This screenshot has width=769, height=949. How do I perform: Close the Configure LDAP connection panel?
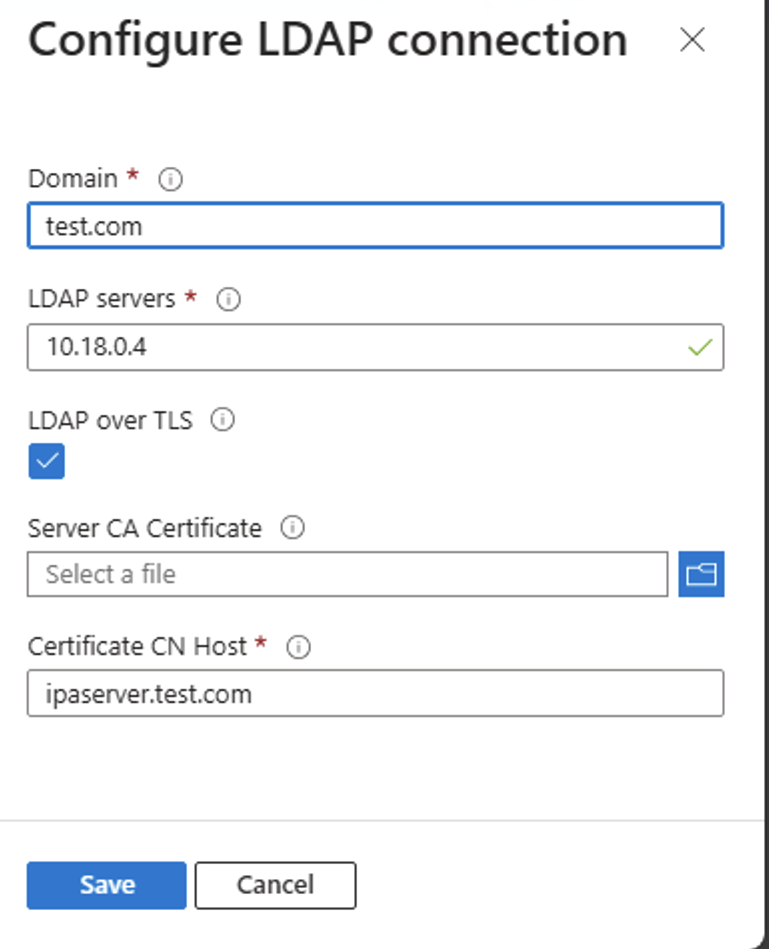point(692,40)
